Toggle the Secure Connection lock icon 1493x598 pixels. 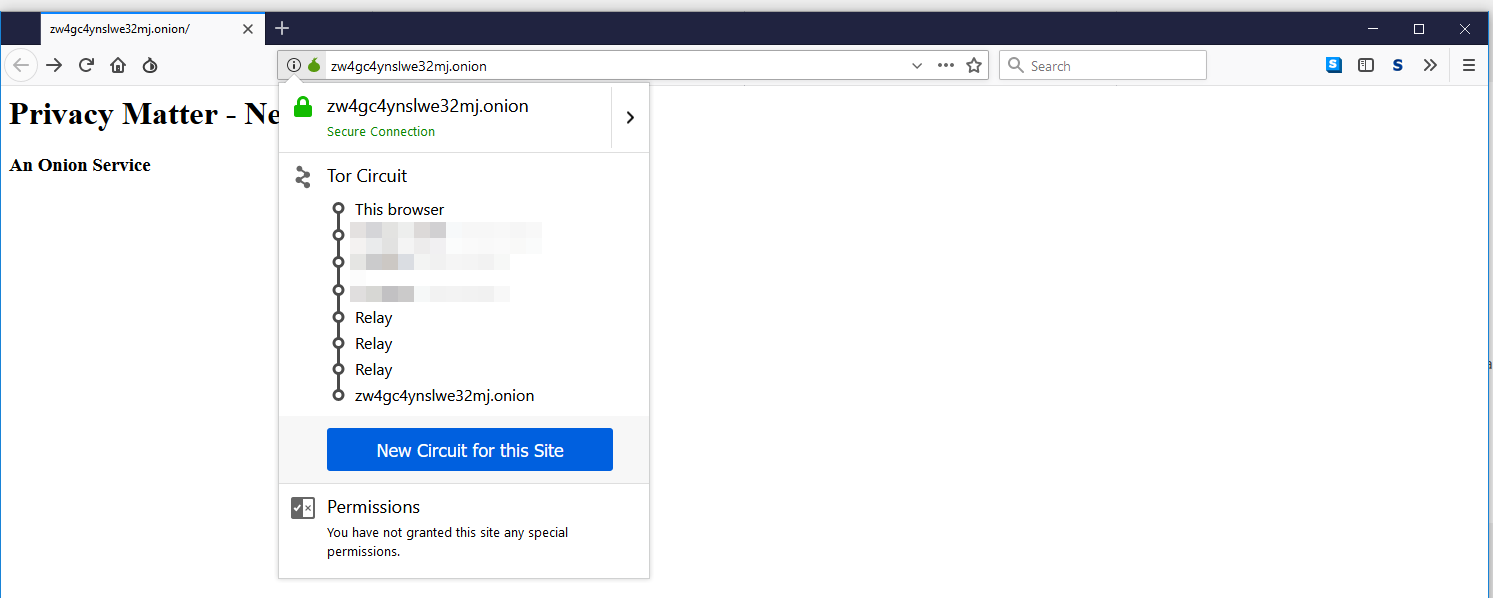(303, 106)
